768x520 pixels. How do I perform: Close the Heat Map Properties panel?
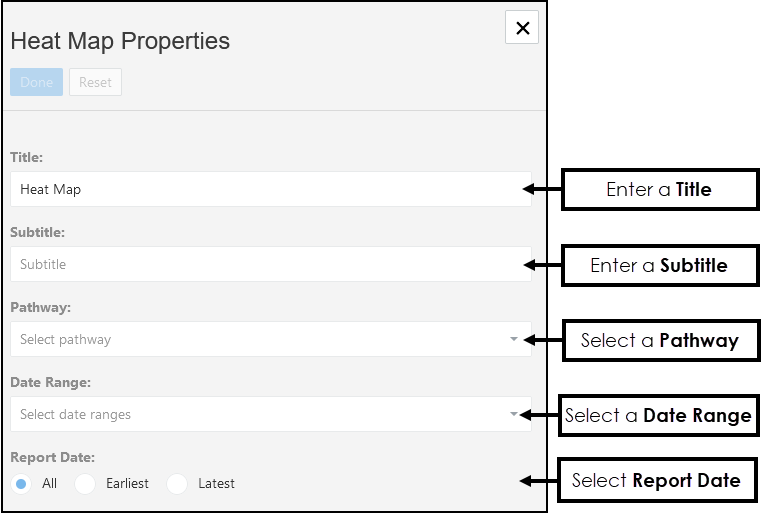pos(522,28)
